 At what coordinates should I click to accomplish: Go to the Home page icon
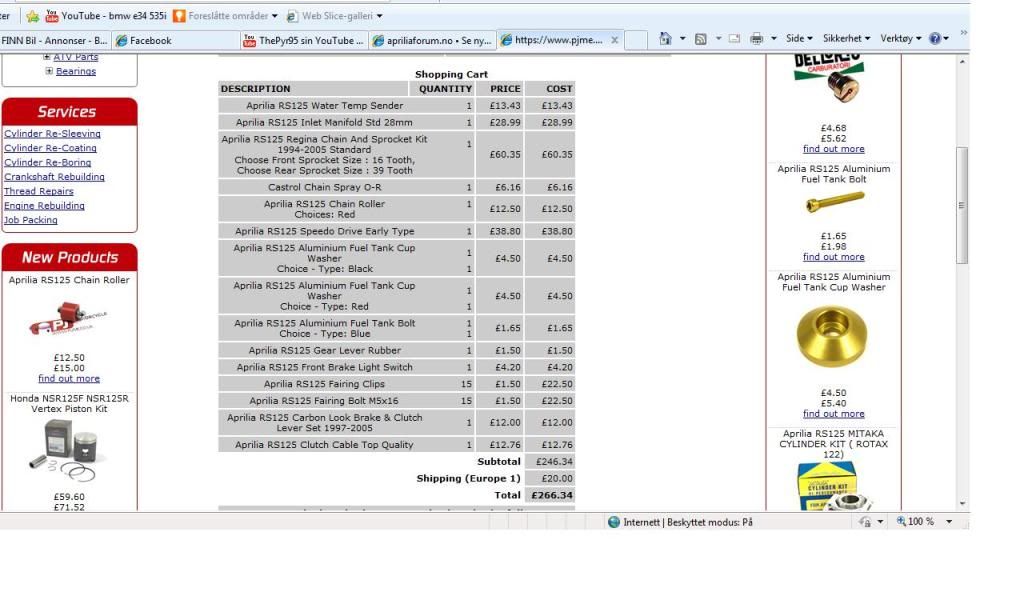tap(665, 39)
